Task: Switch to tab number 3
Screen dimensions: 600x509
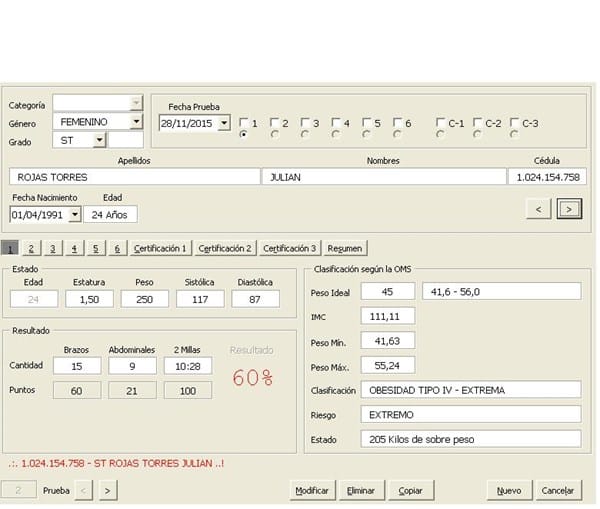Action: coord(53,248)
